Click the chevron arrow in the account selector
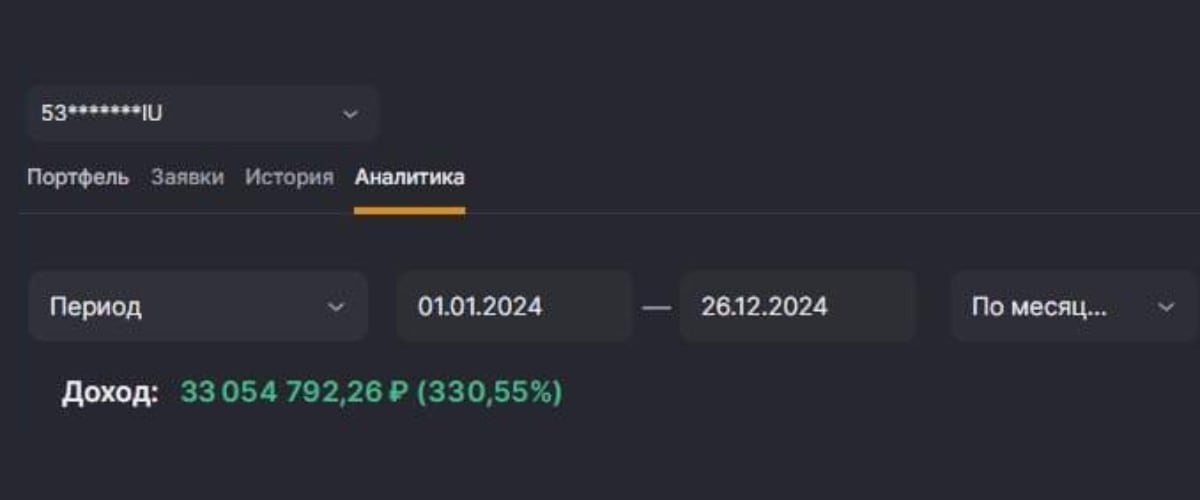Screen dimensions: 1200x500 [x=350, y=114]
